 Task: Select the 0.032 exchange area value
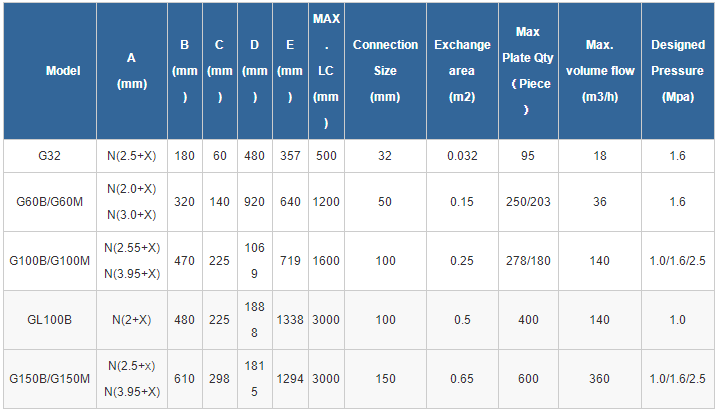[462, 156]
